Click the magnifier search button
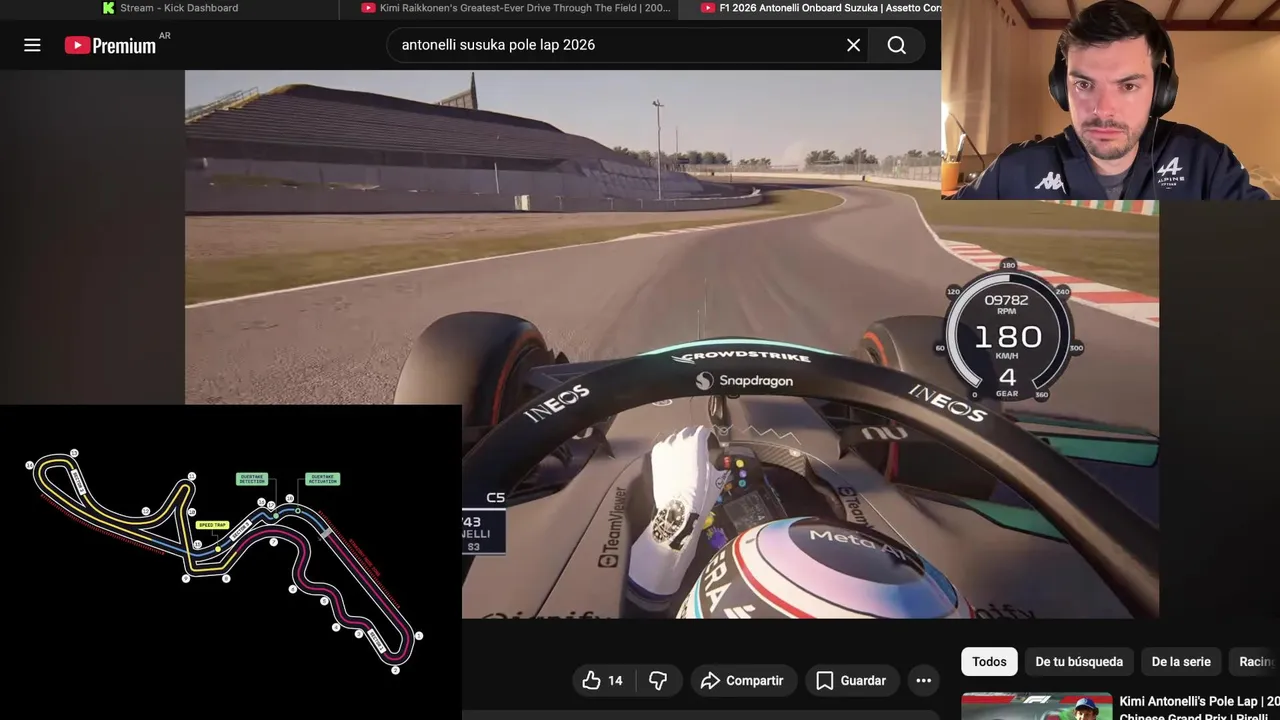This screenshot has height=720, width=1280. [897, 45]
